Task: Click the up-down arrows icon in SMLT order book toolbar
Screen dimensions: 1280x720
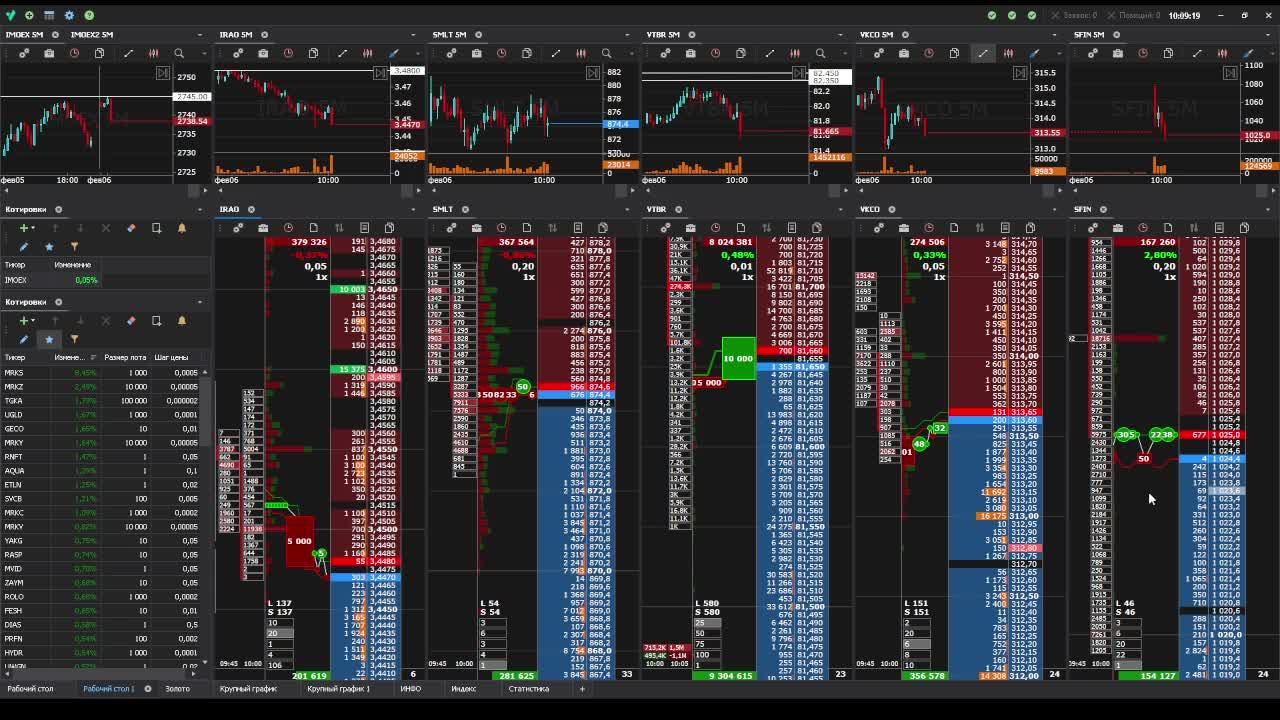Action: tap(552, 228)
